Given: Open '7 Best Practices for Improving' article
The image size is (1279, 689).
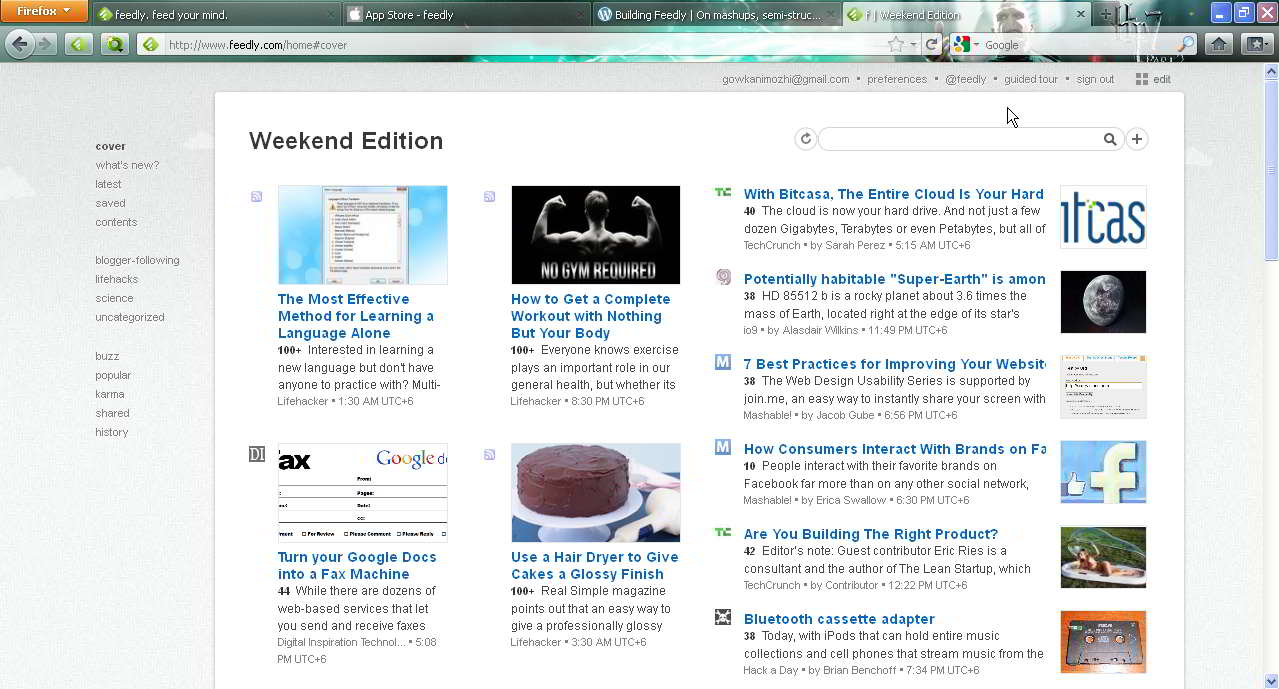Looking at the screenshot, I should 894,364.
